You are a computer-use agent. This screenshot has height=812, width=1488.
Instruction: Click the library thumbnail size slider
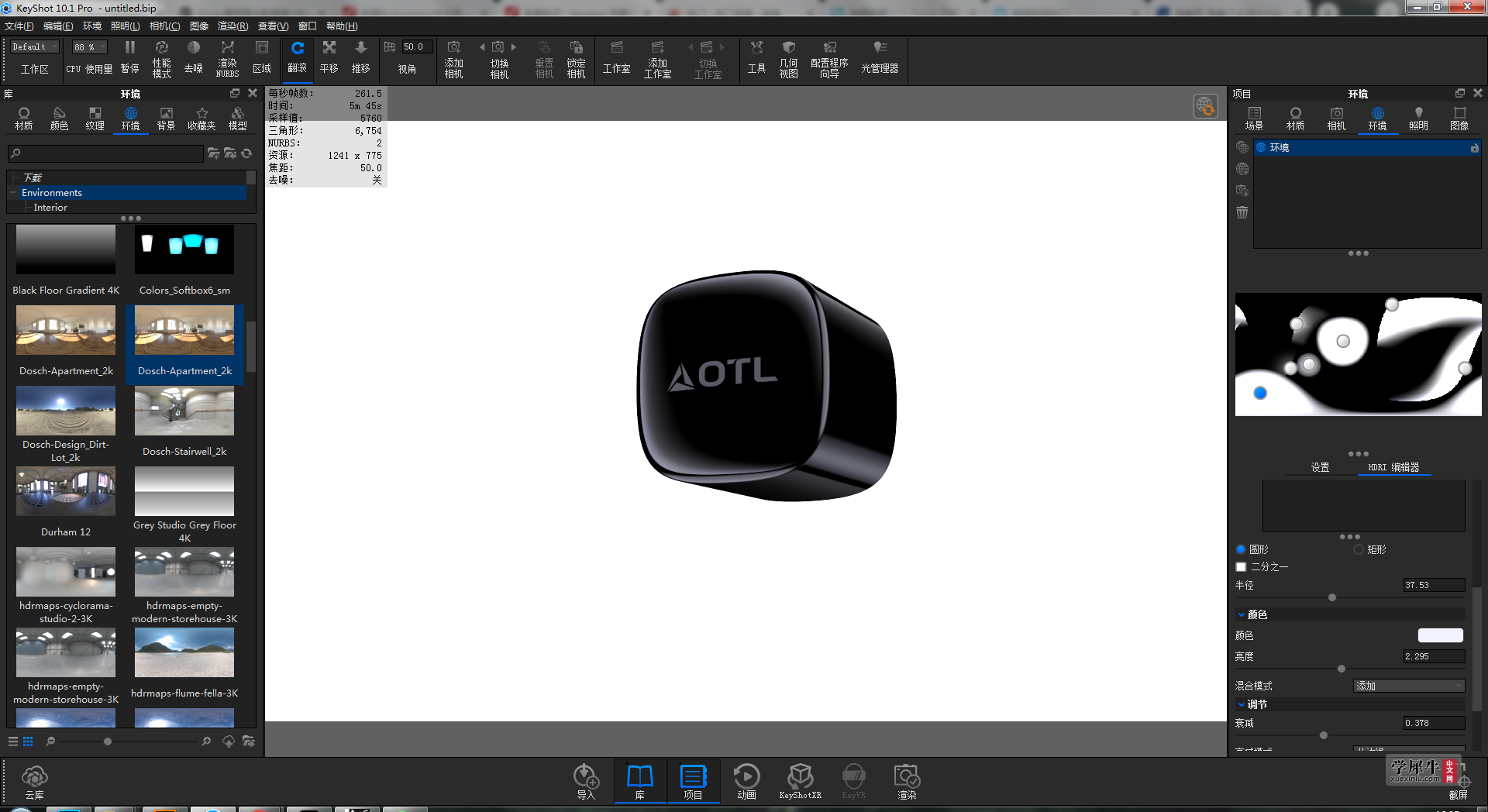coord(108,741)
